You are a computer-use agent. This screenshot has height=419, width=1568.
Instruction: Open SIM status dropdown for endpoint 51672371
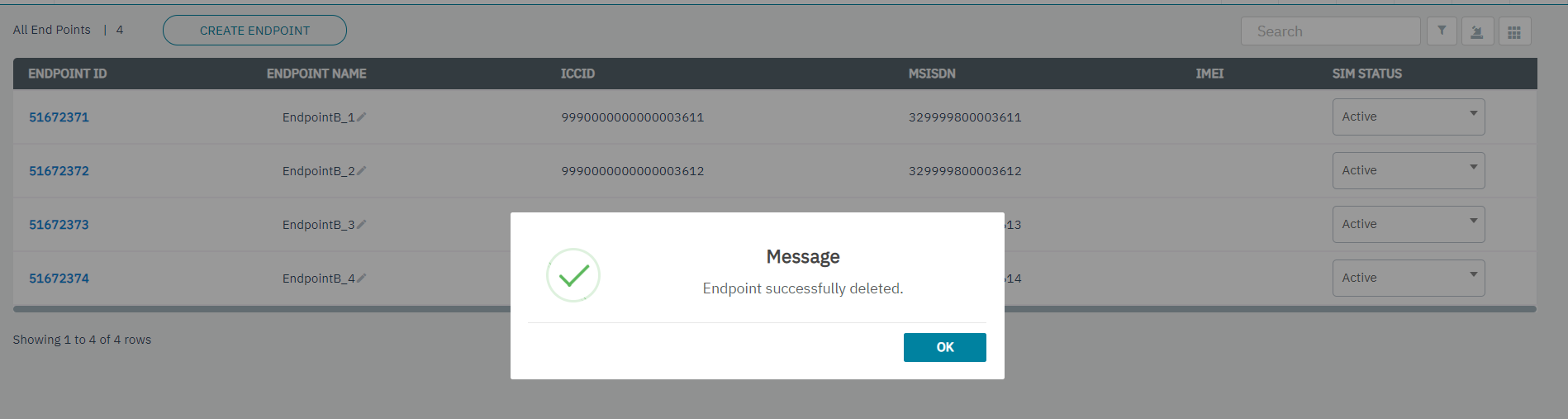1408,117
